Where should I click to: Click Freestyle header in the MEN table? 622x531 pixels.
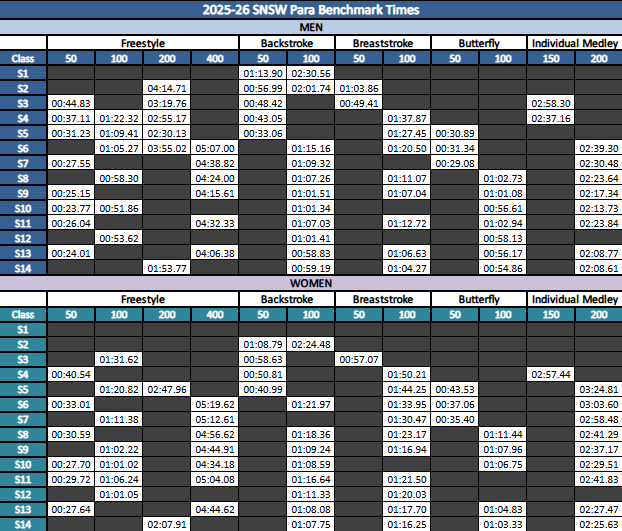click(143, 43)
